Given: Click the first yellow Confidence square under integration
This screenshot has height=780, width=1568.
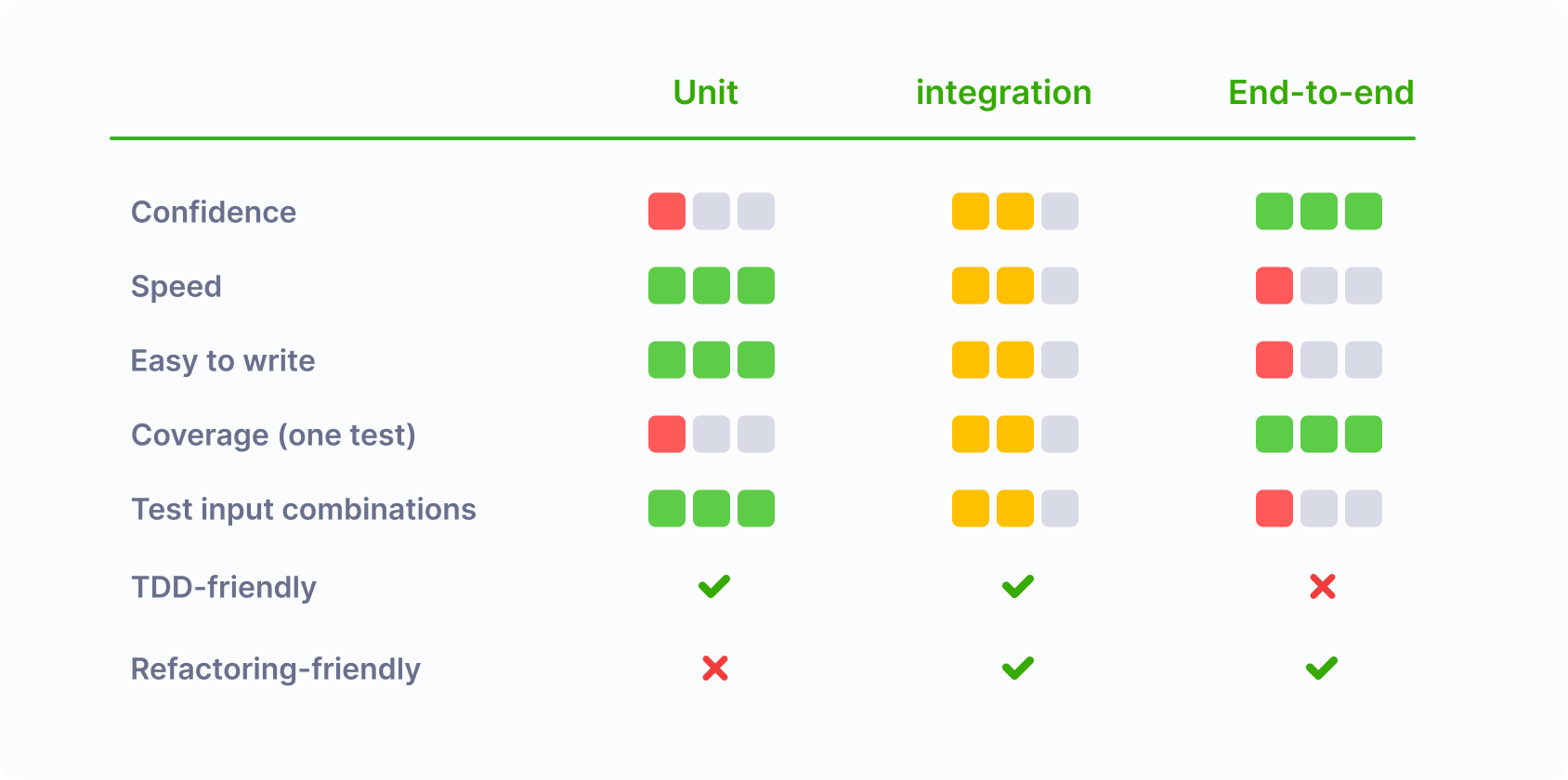Looking at the screenshot, I should (x=971, y=211).
